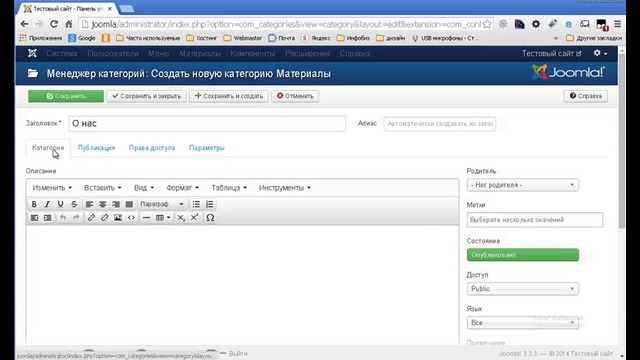Open the Компоненты menu
The width and height of the screenshot is (640, 360).
[253, 53]
